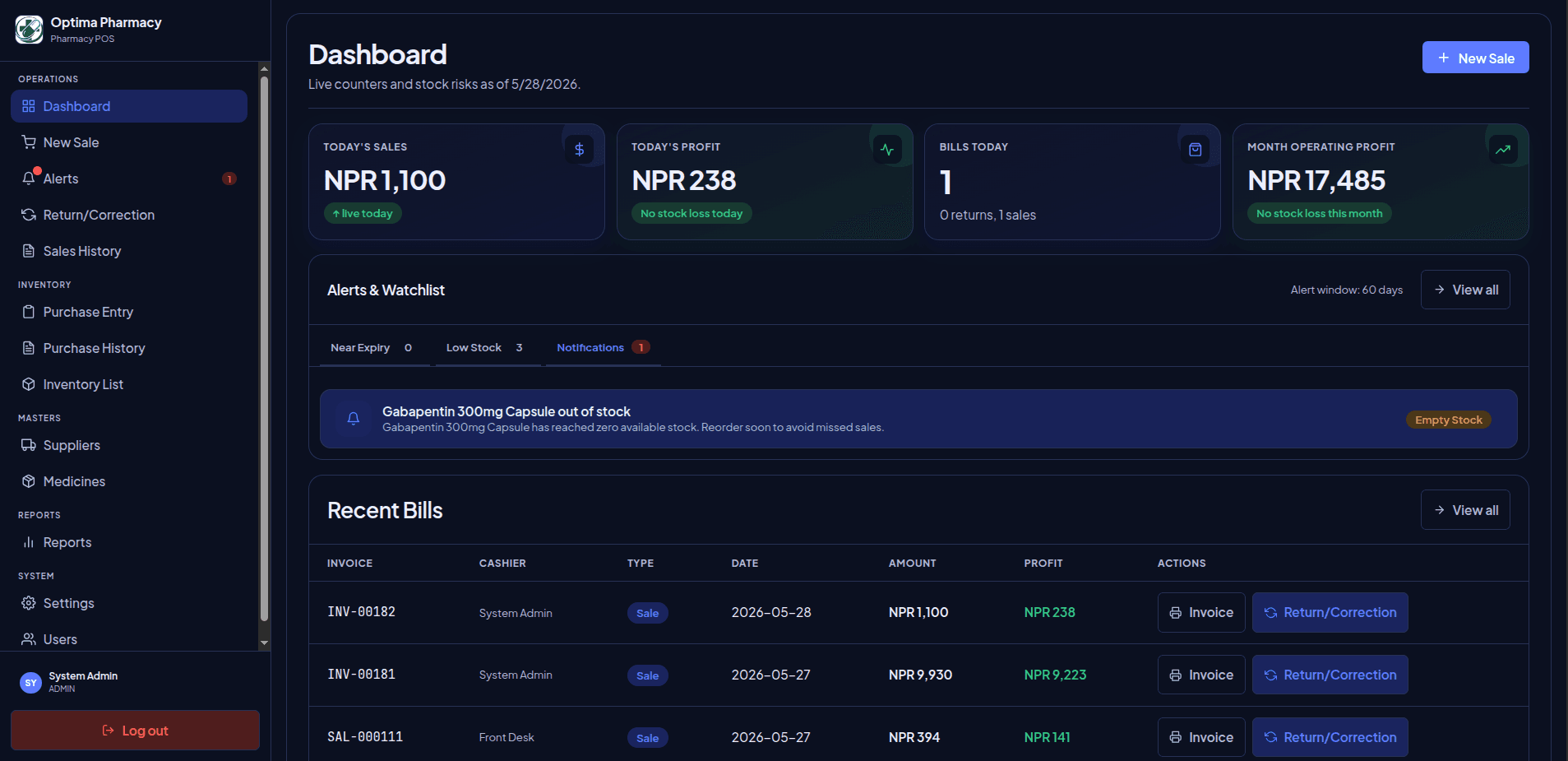Click Invoice button for SAL-000111
The height and width of the screenshot is (761, 1568).
click(1201, 737)
